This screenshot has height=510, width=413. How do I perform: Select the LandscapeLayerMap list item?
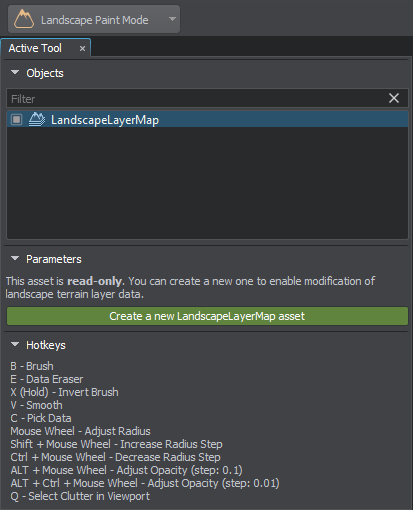coord(207,119)
